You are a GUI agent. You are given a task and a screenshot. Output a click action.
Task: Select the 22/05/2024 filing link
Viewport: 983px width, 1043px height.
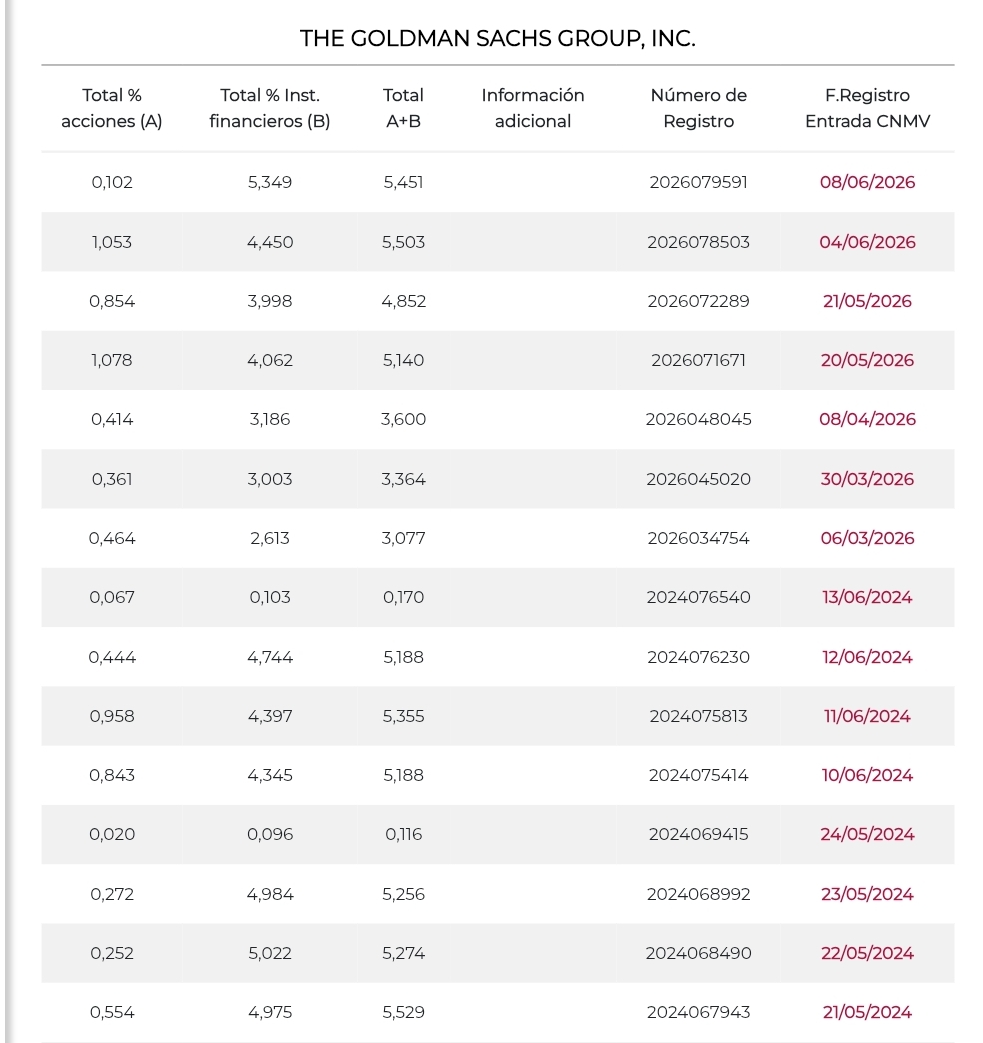point(867,954)
